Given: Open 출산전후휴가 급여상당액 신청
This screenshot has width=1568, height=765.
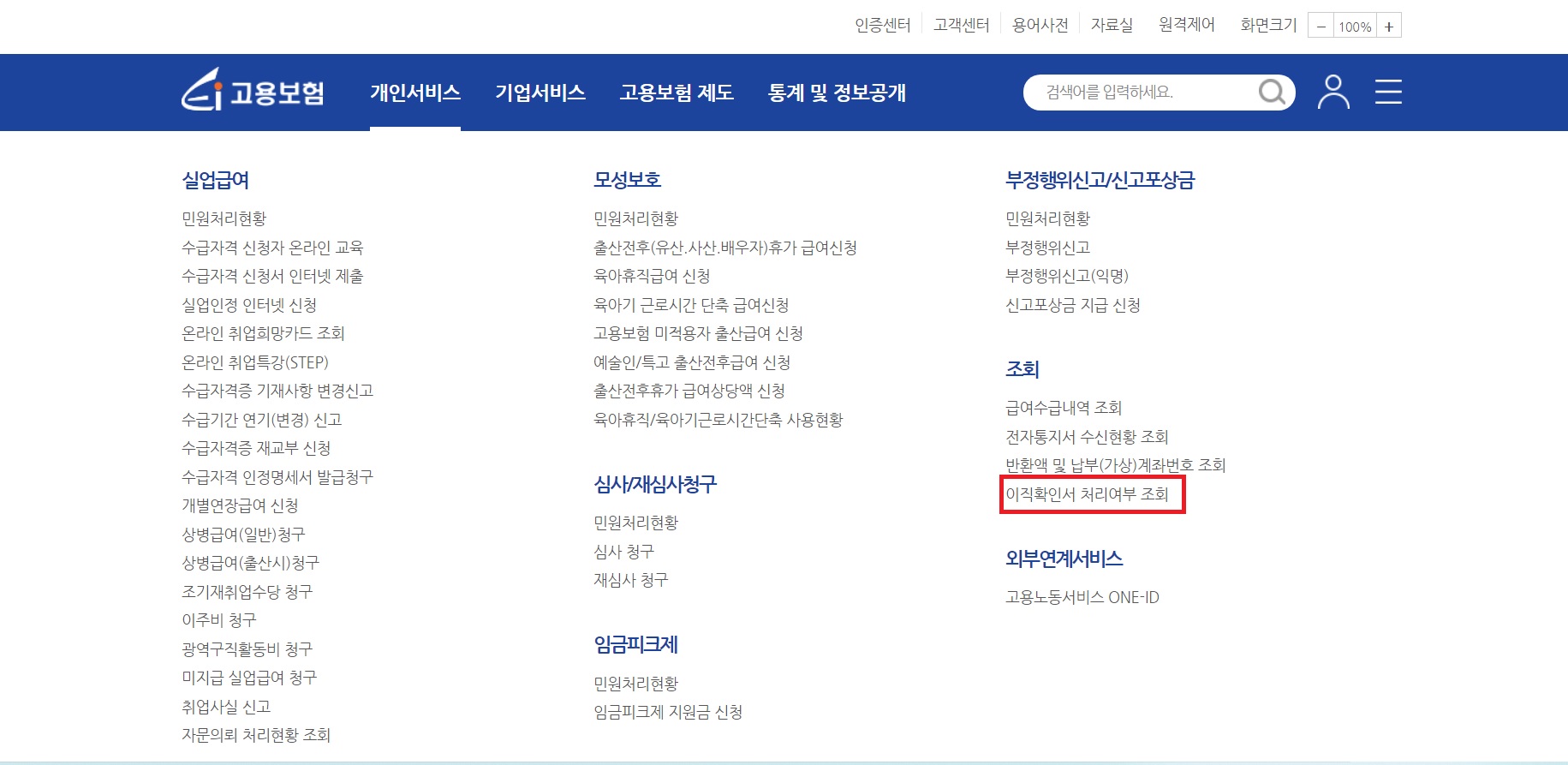Looking at the screenshot, I should pos(689,391).
